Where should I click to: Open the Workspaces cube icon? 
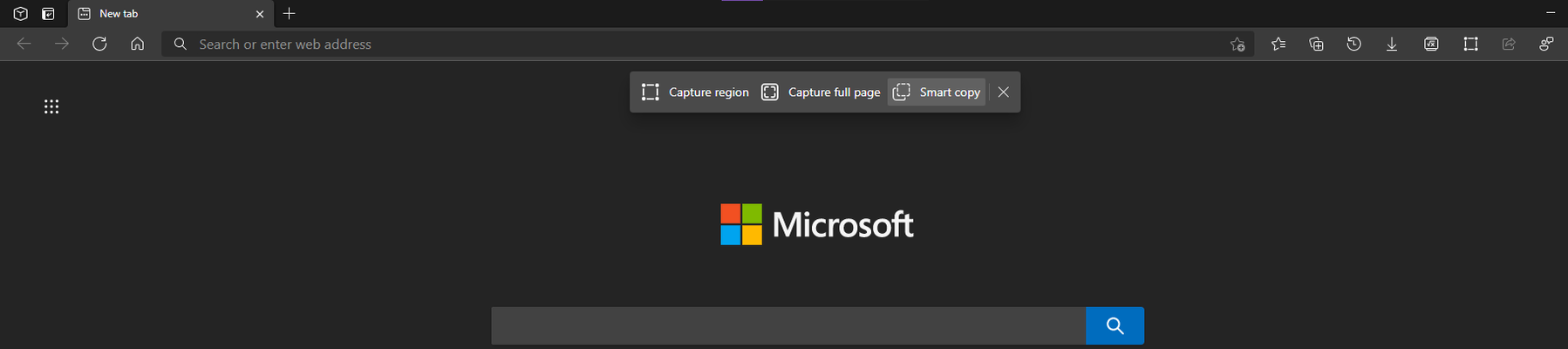[20, 13]
